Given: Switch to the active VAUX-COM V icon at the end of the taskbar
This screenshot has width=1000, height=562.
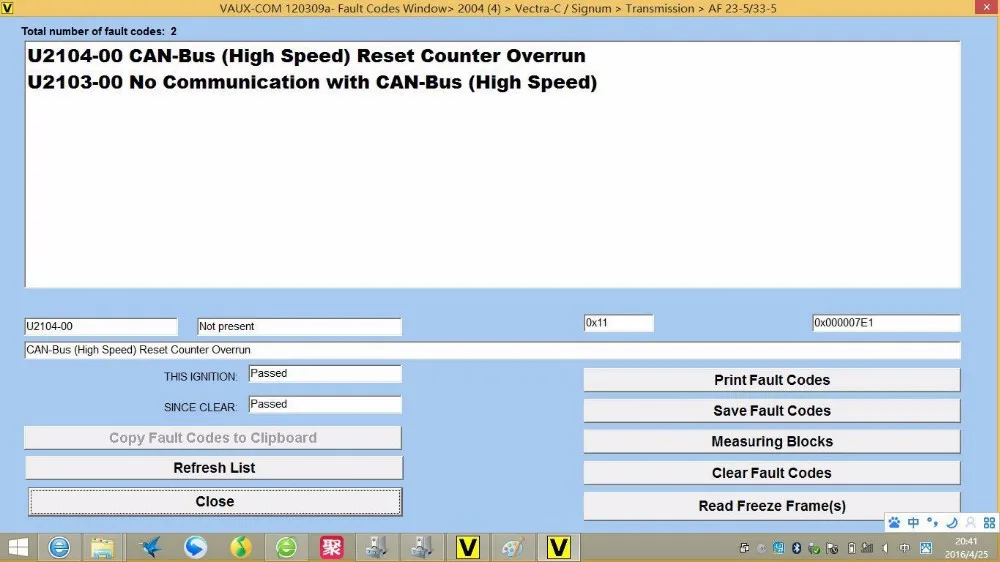Looking at the screenshot, I should pos(558,547).
